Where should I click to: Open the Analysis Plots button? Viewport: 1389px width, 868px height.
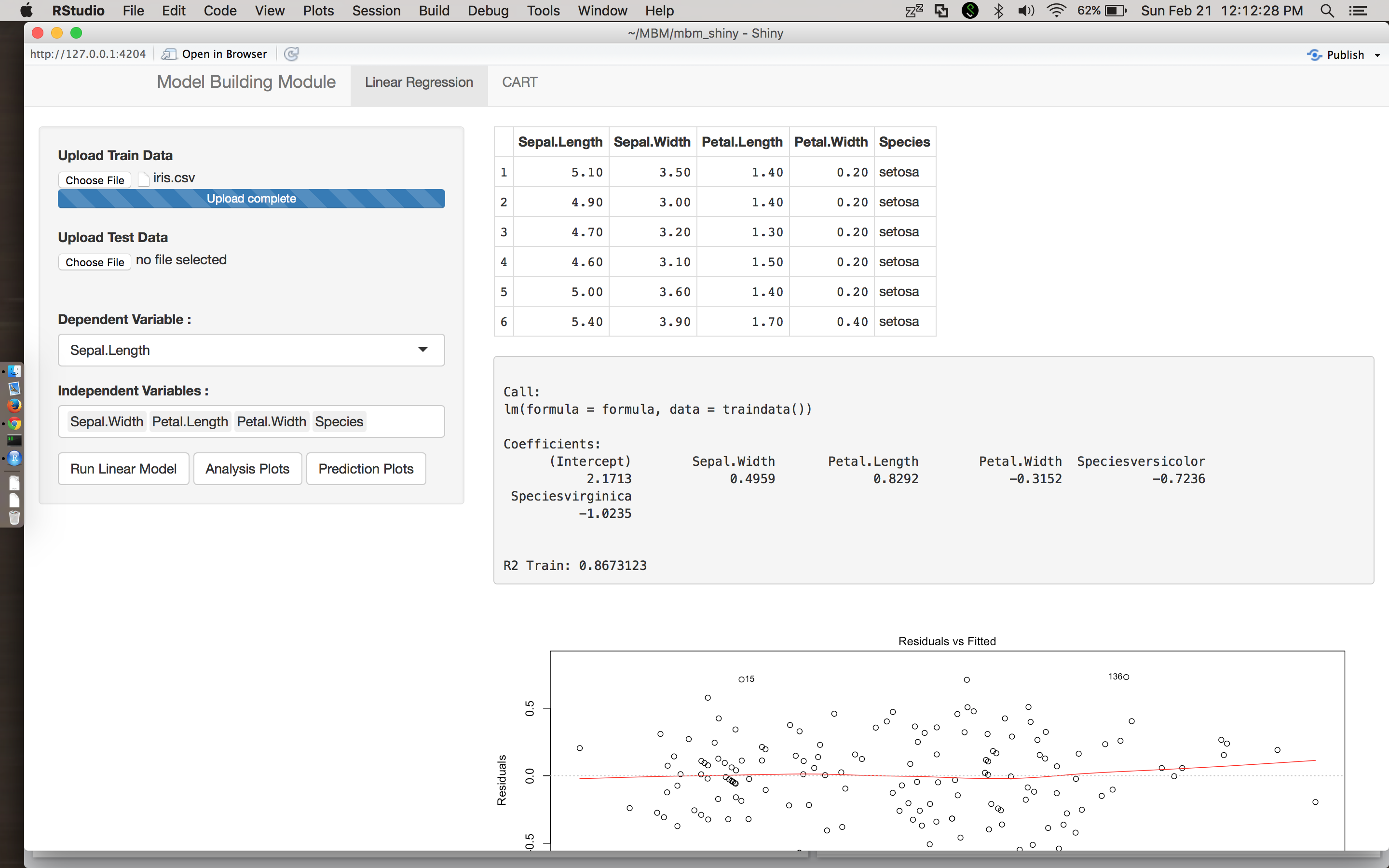pyautogui.click(x=247, y=468)
